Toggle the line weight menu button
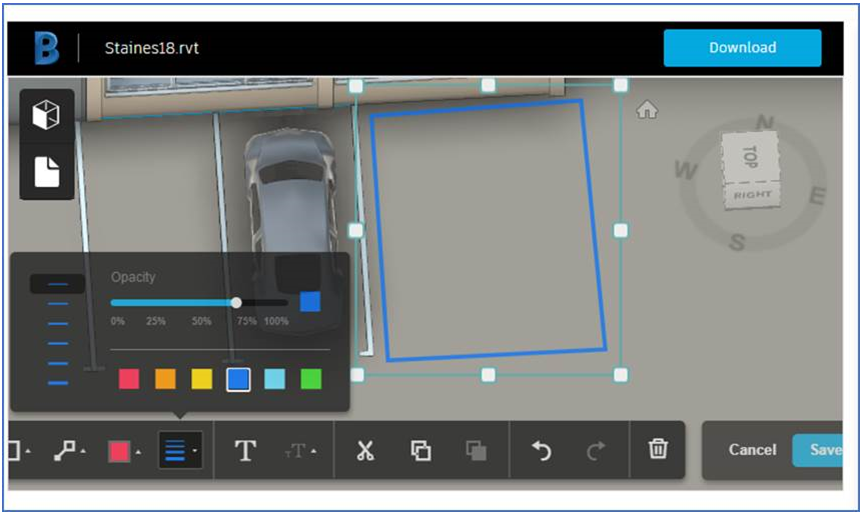The height and width of the screenshot is (516, 864). (180, 450)
